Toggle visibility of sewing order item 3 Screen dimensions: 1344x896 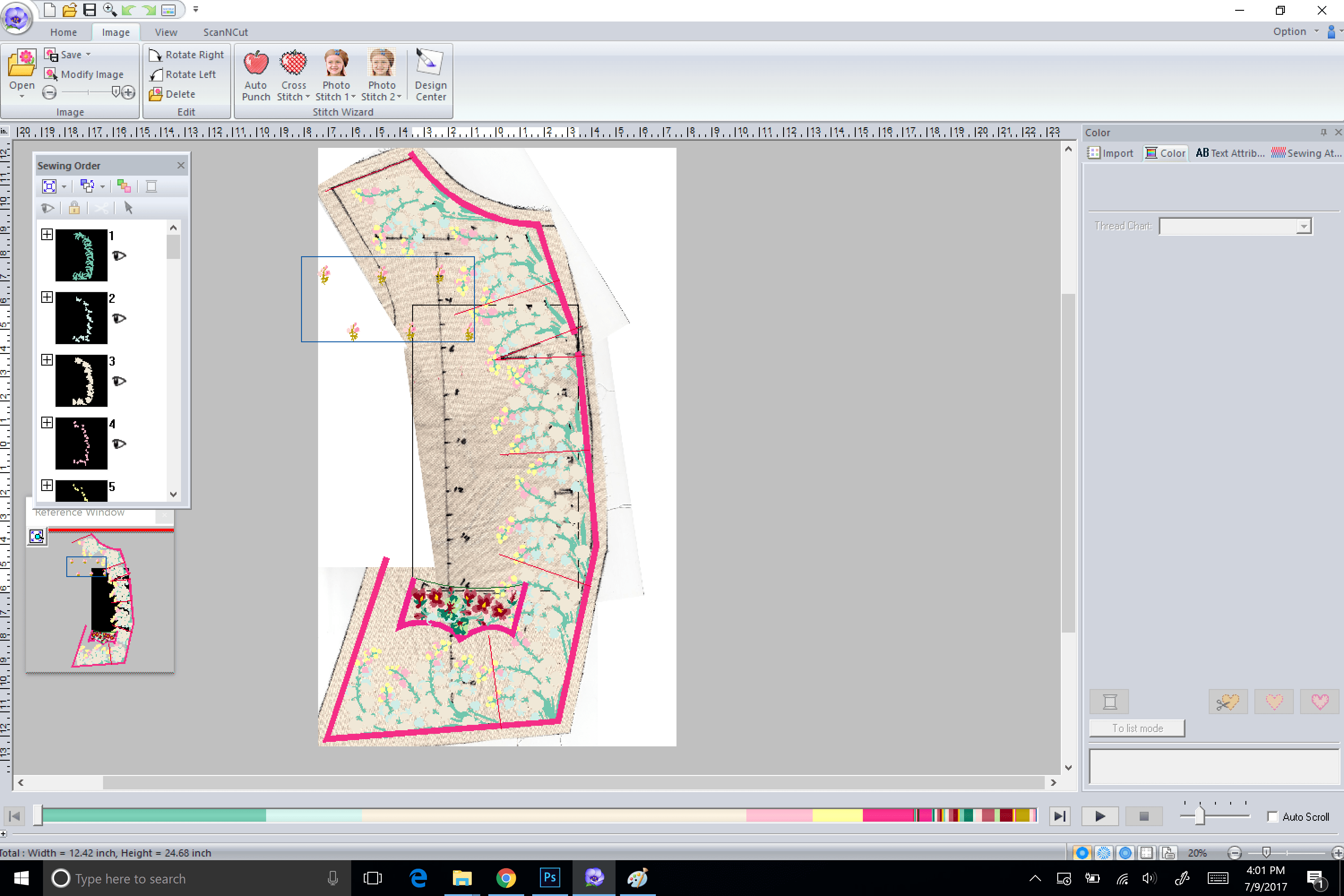119,381
